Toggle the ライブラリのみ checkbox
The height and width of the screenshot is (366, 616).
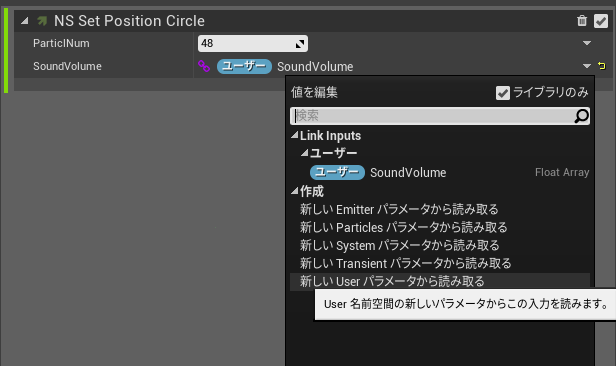pyautogui.click(x=502, y=93)
